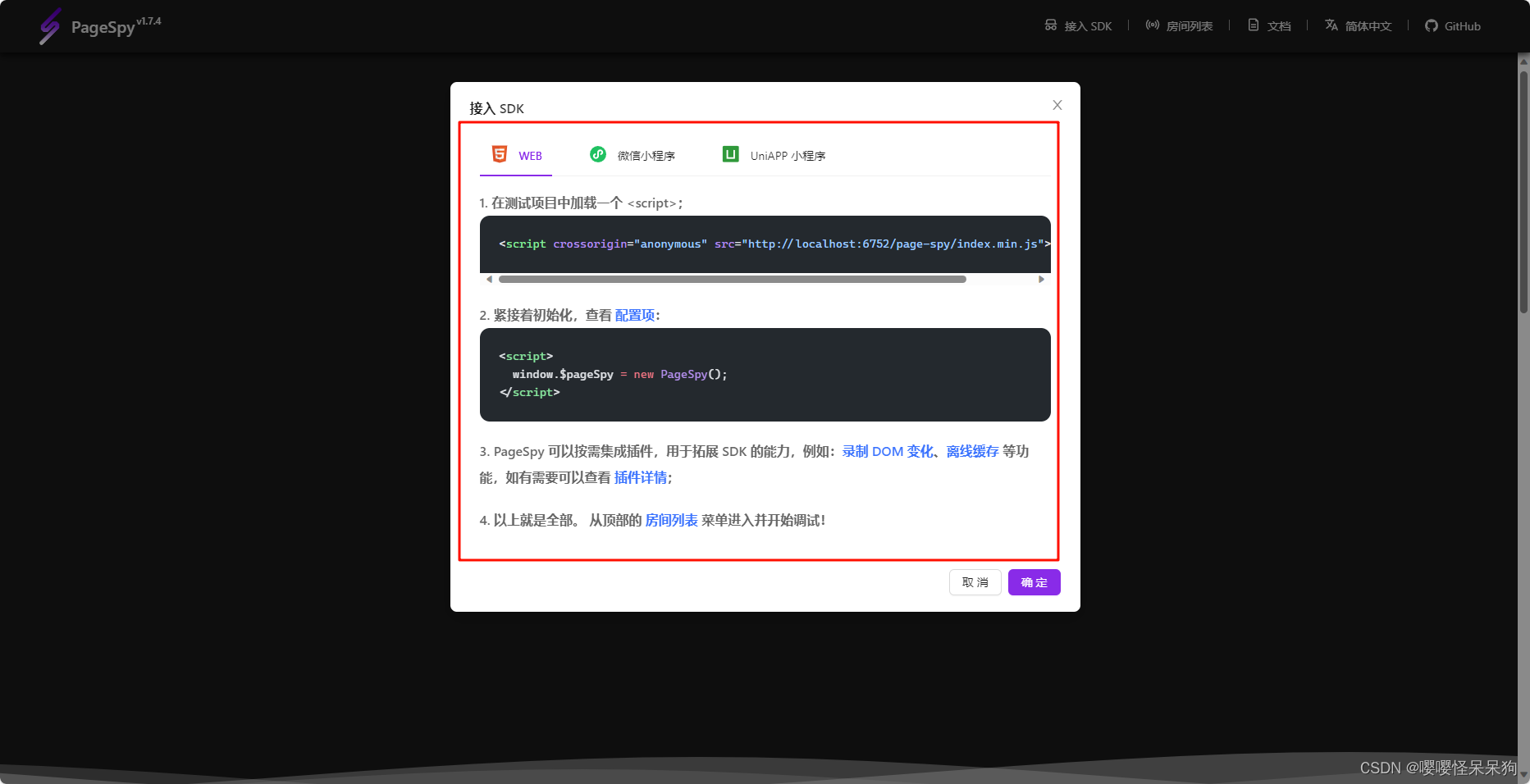This screenshot has height=784, width=1530.
Task: Click the 确定 confirm button
Action: pyautogui.click(x=1034, y=582)
